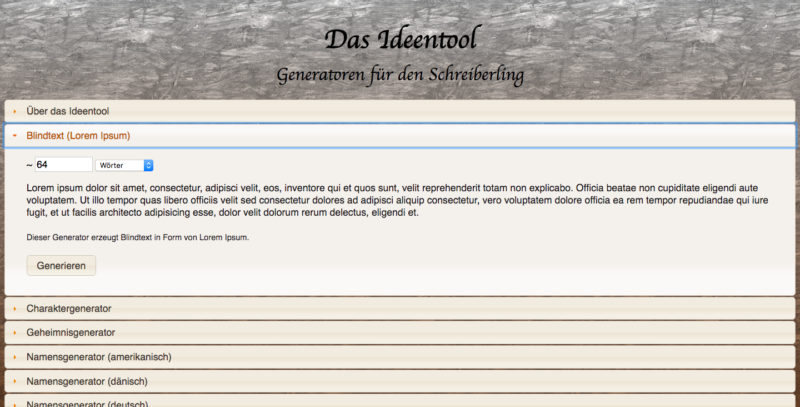Viewport: 800px width, 407px height.
Task: Focus the word count field showing 64
Action: 63,165
